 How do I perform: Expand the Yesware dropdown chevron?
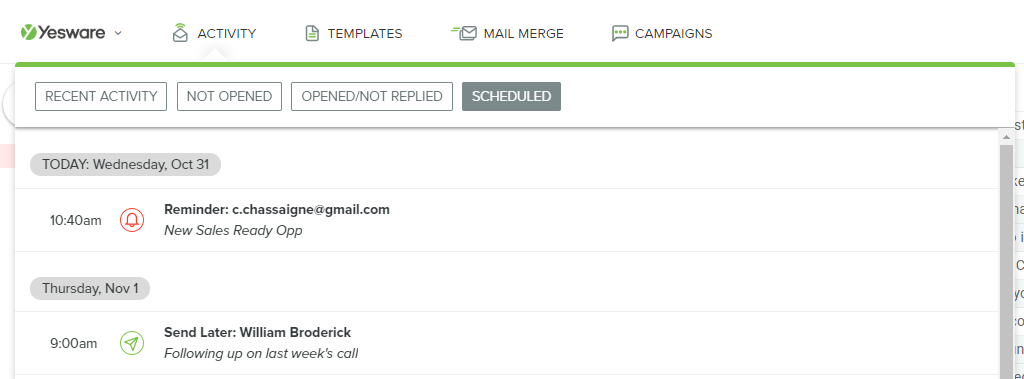click(118, 33)
